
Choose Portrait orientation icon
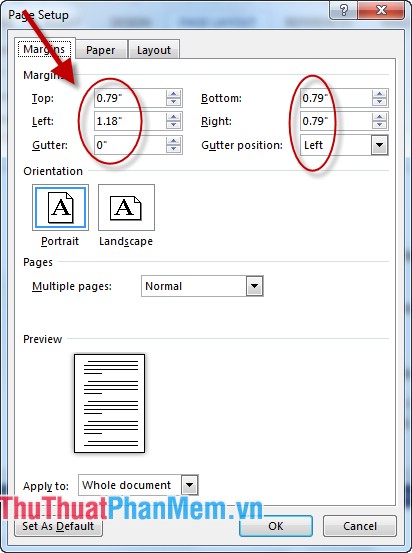[x=60, y=207]
